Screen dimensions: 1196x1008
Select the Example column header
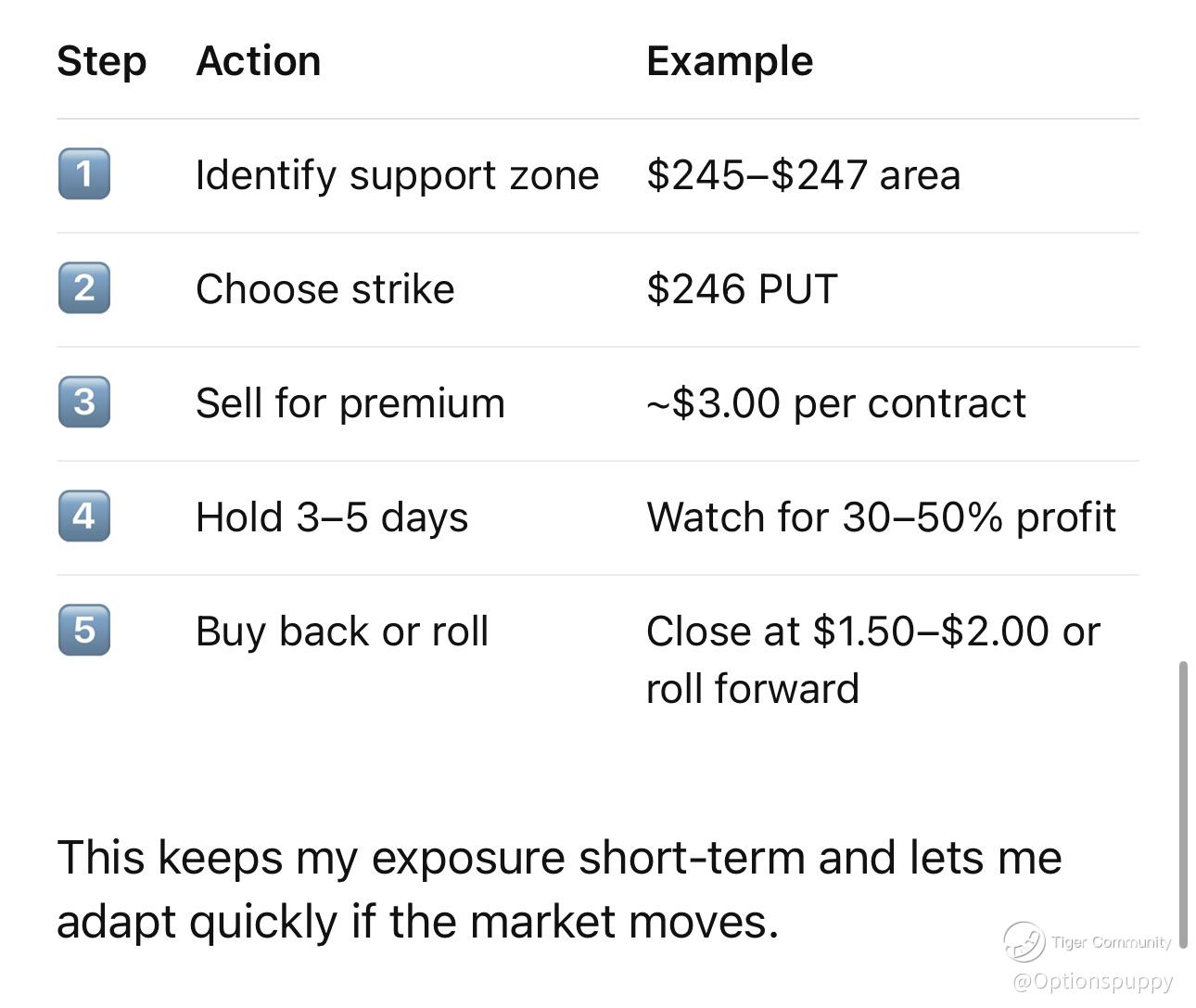point(730,62)
